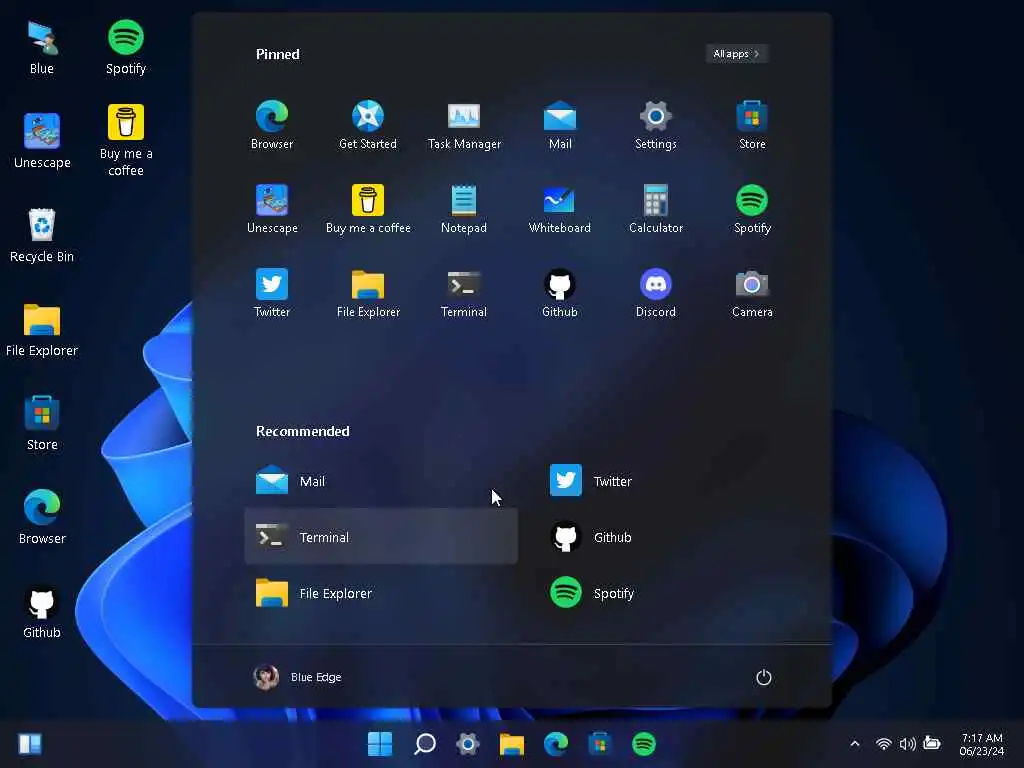
Task: Click the taskbar Start button
Action: (379, 743)
